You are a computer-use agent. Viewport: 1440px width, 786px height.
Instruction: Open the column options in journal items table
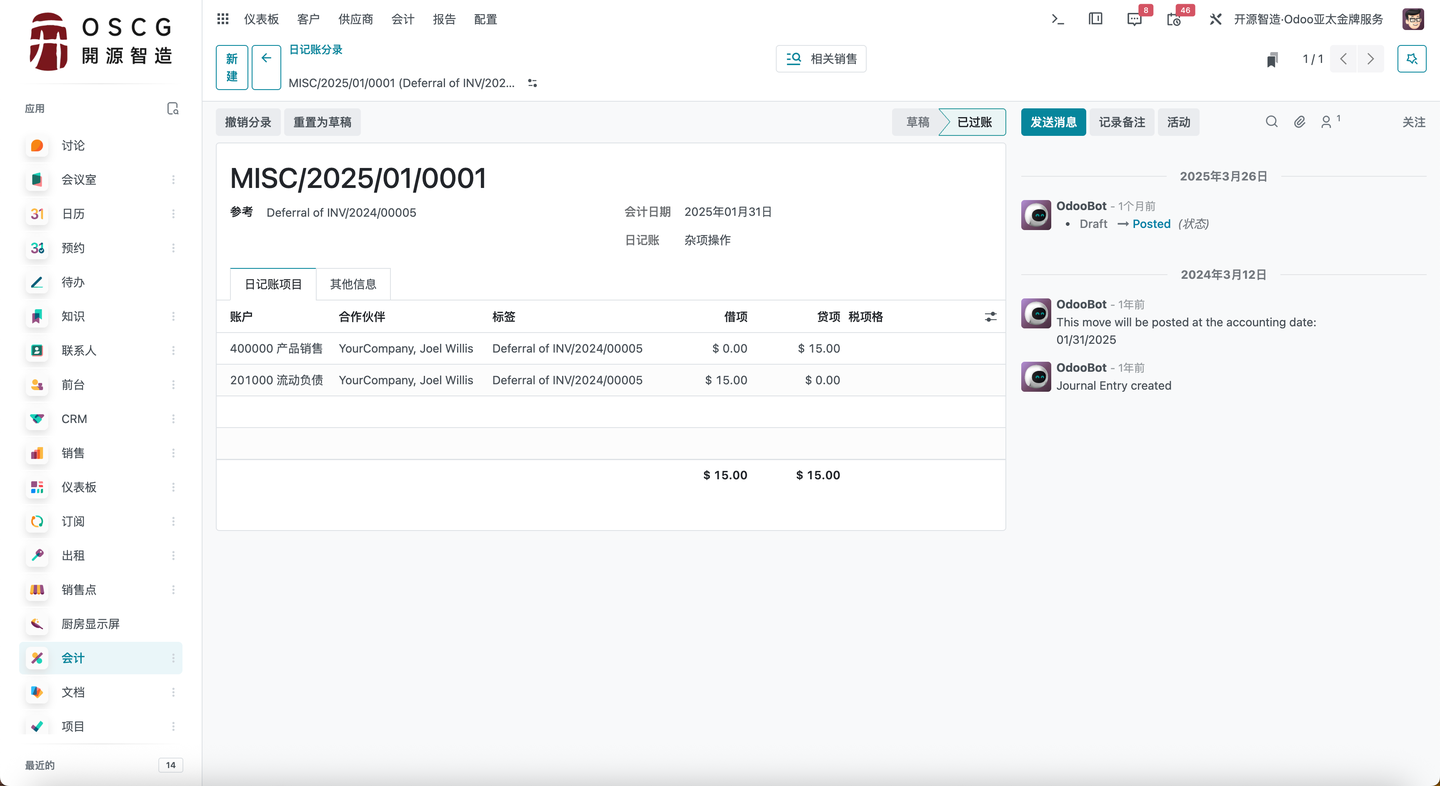[x=990, y=316]
